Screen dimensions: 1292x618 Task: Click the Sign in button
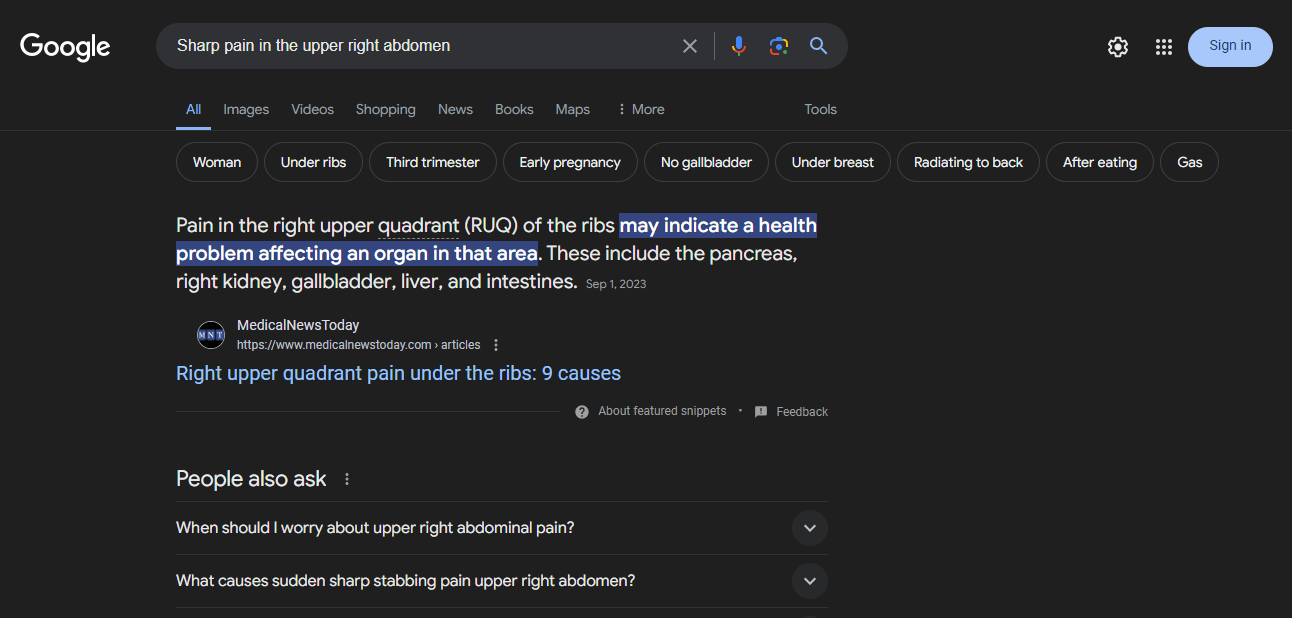point(1230,46)
